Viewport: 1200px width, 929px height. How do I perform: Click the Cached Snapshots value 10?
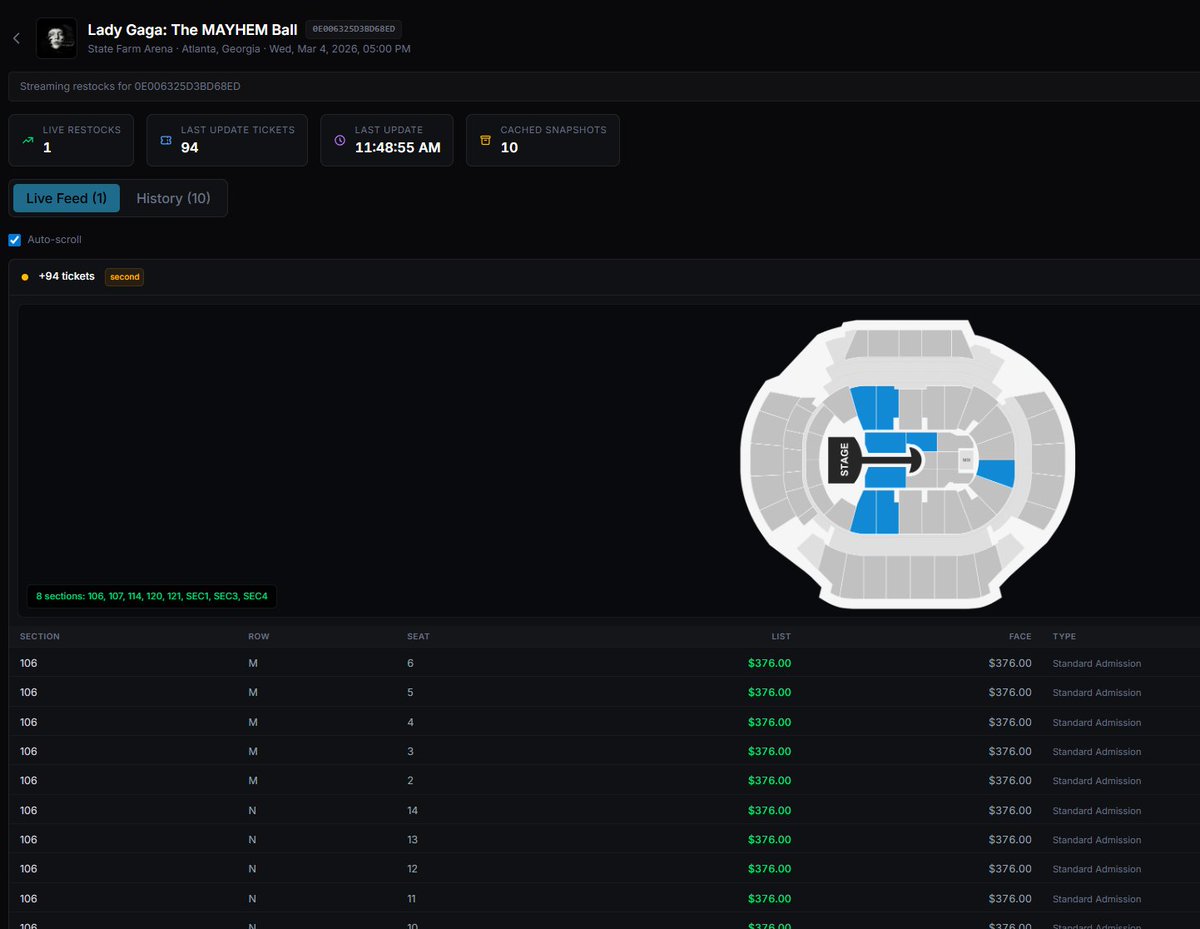pyautogui.click(x=509, y=148)
